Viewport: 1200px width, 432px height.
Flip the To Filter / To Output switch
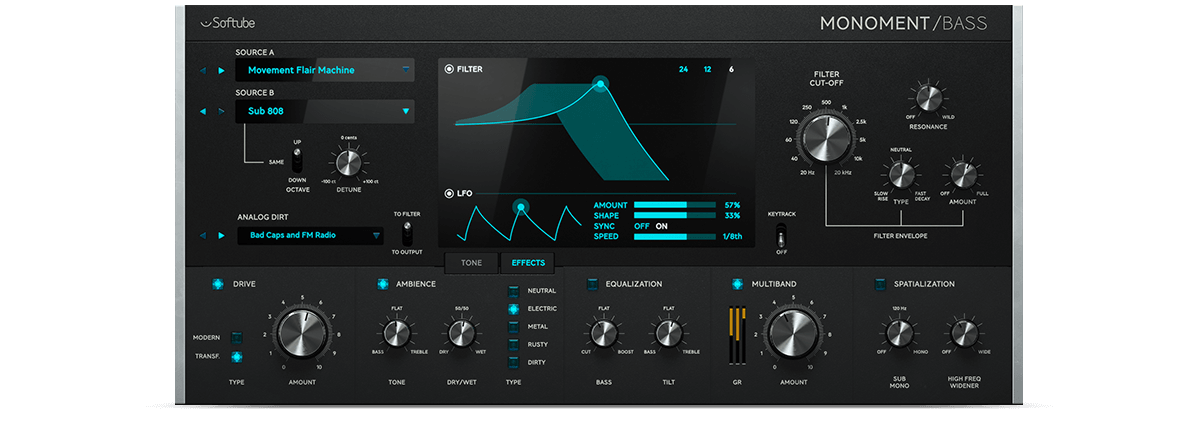point(406,233)
